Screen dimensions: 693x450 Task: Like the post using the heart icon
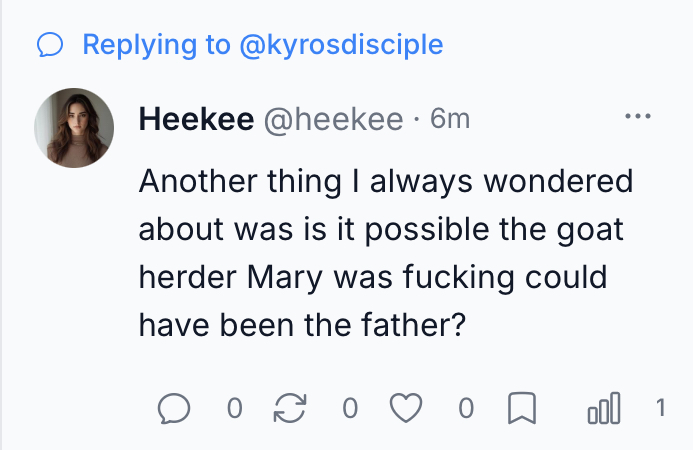[407, 408]
